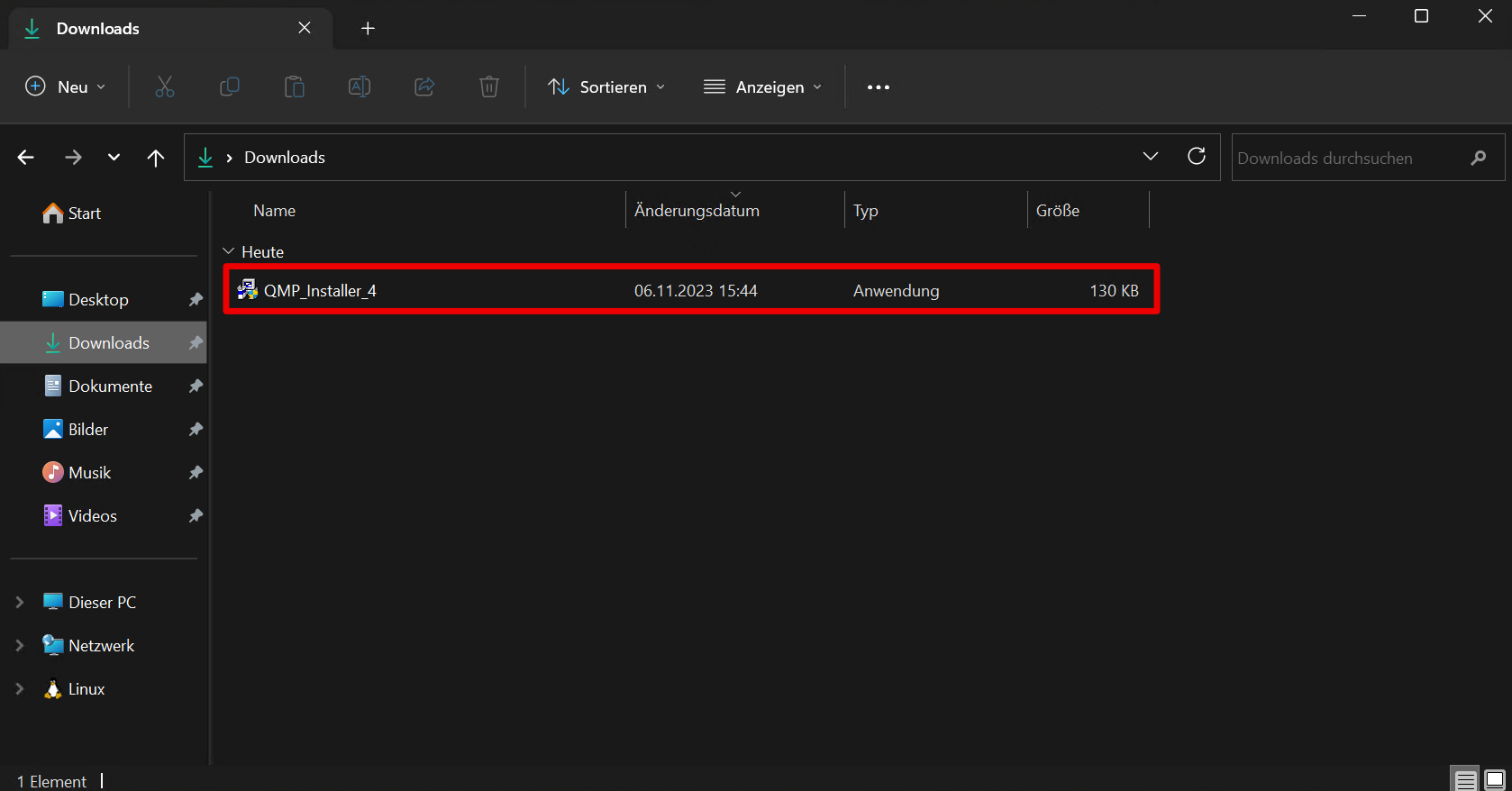Open the Neu menu
This screenshot has height=791, width=1512.
point(64,86)
